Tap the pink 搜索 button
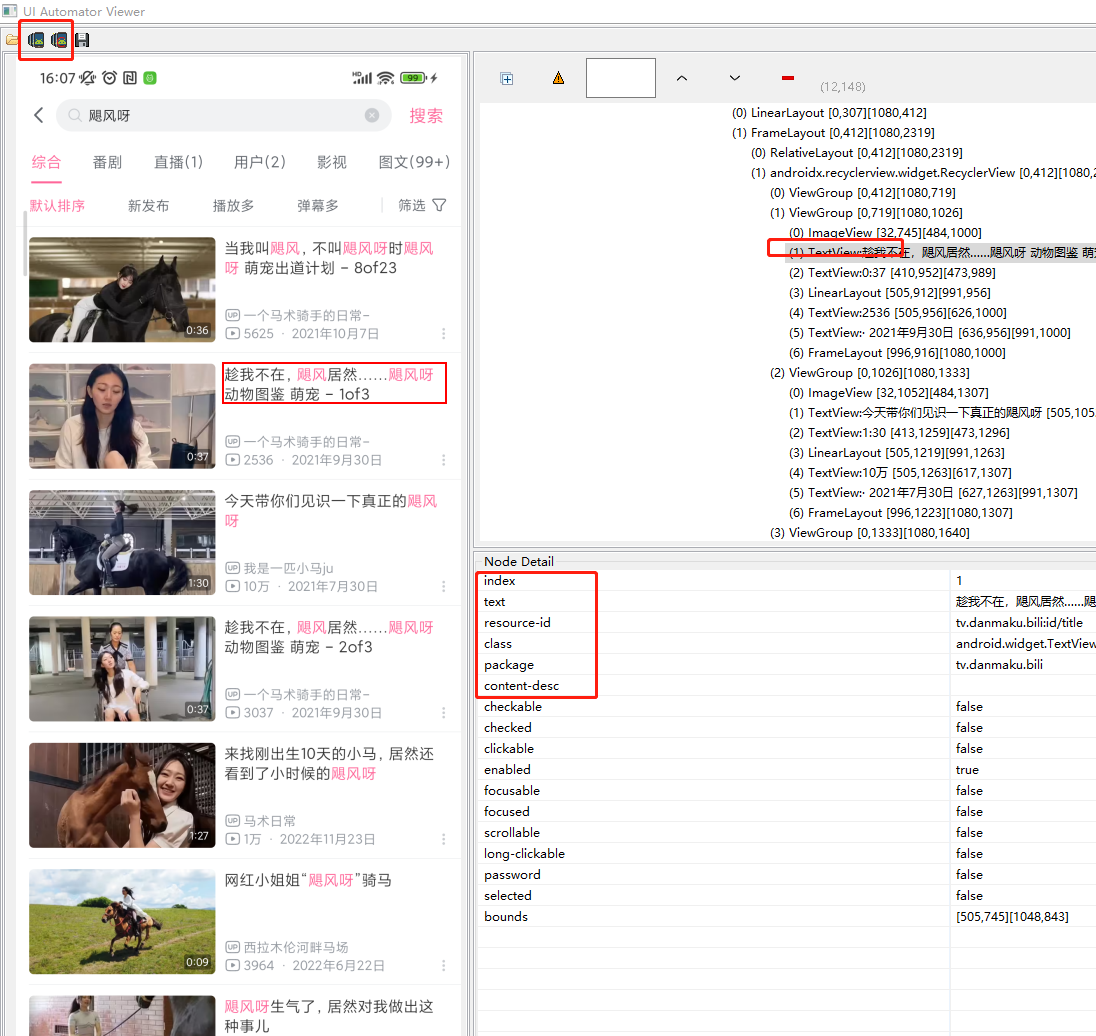1096x1036 pixels. (x=426, y=115)
